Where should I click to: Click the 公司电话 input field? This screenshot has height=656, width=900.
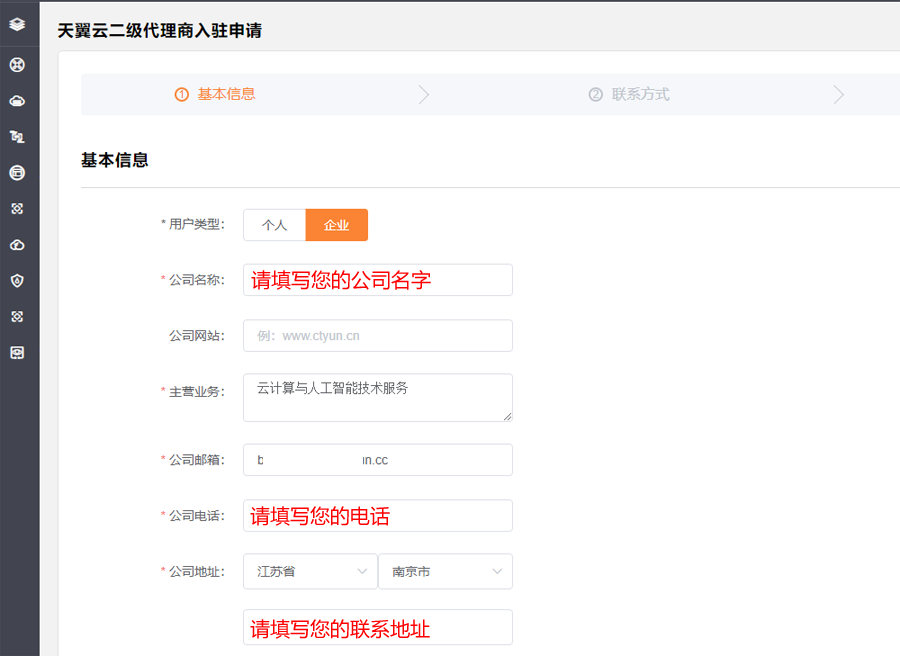378,515
